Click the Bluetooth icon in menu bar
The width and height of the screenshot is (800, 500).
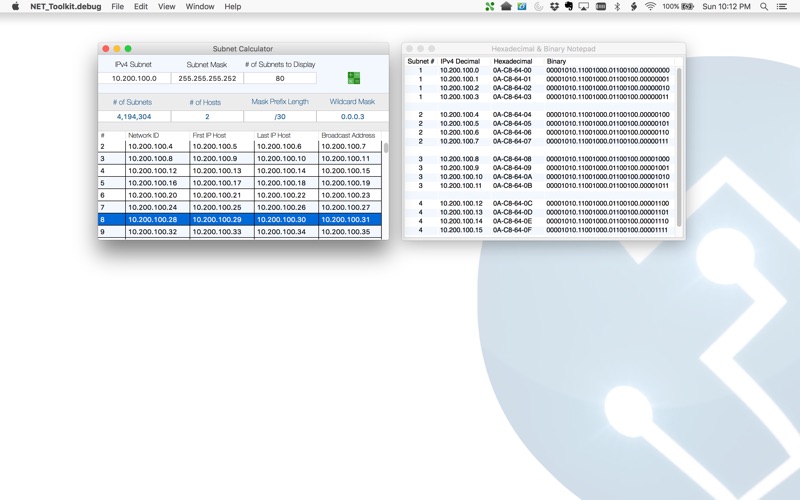[x=616, y=6]
